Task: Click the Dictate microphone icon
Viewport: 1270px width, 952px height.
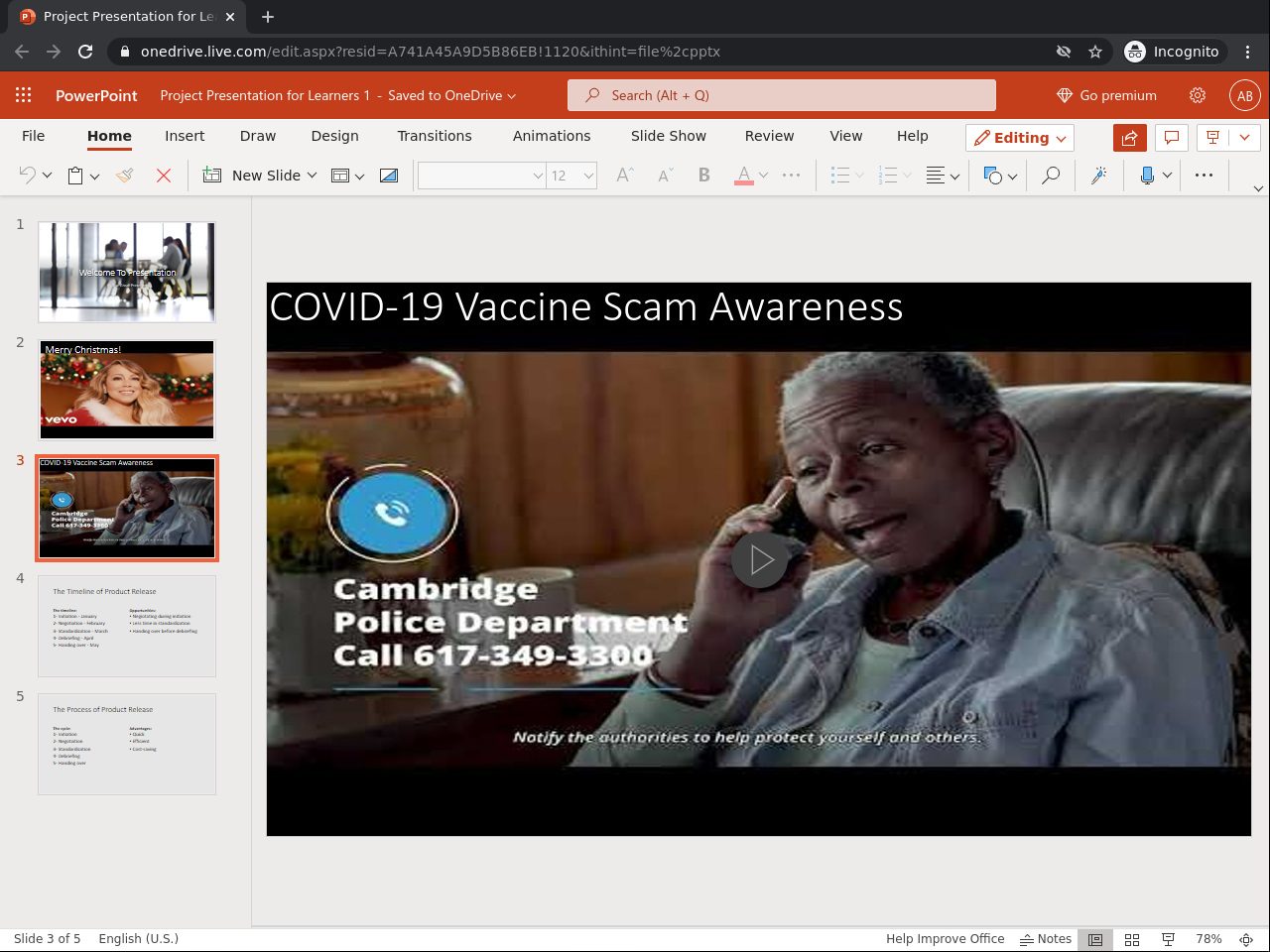Action: pos(1147,176)
